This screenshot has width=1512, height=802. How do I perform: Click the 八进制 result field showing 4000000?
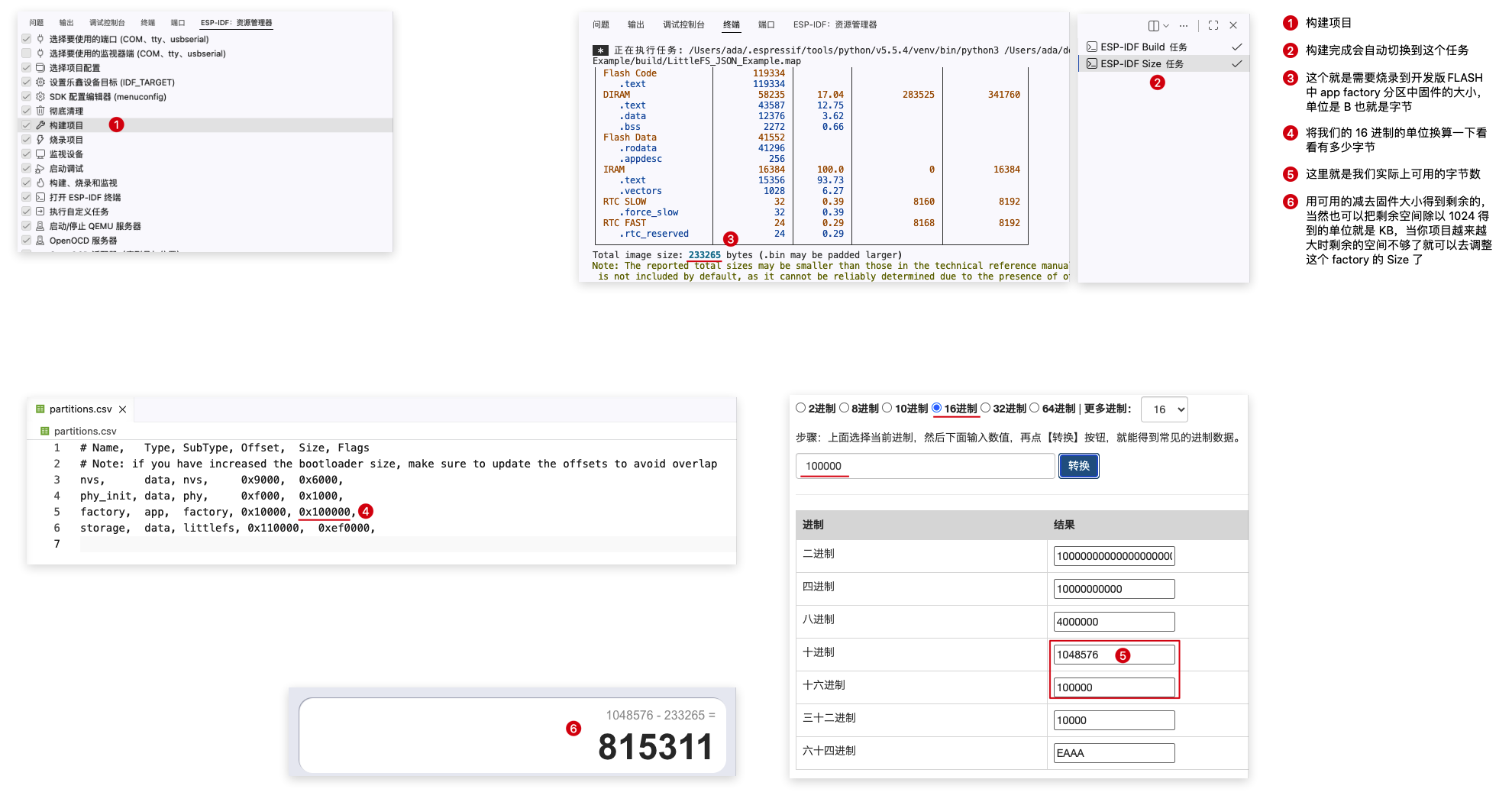click(1114, 622)
